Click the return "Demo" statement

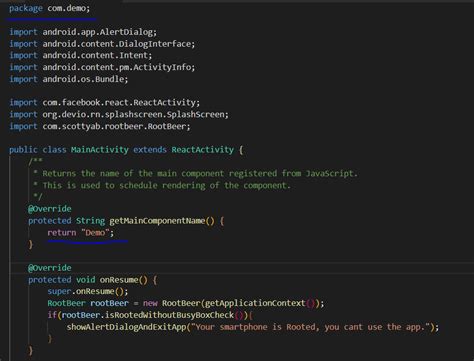coord(80,233)
